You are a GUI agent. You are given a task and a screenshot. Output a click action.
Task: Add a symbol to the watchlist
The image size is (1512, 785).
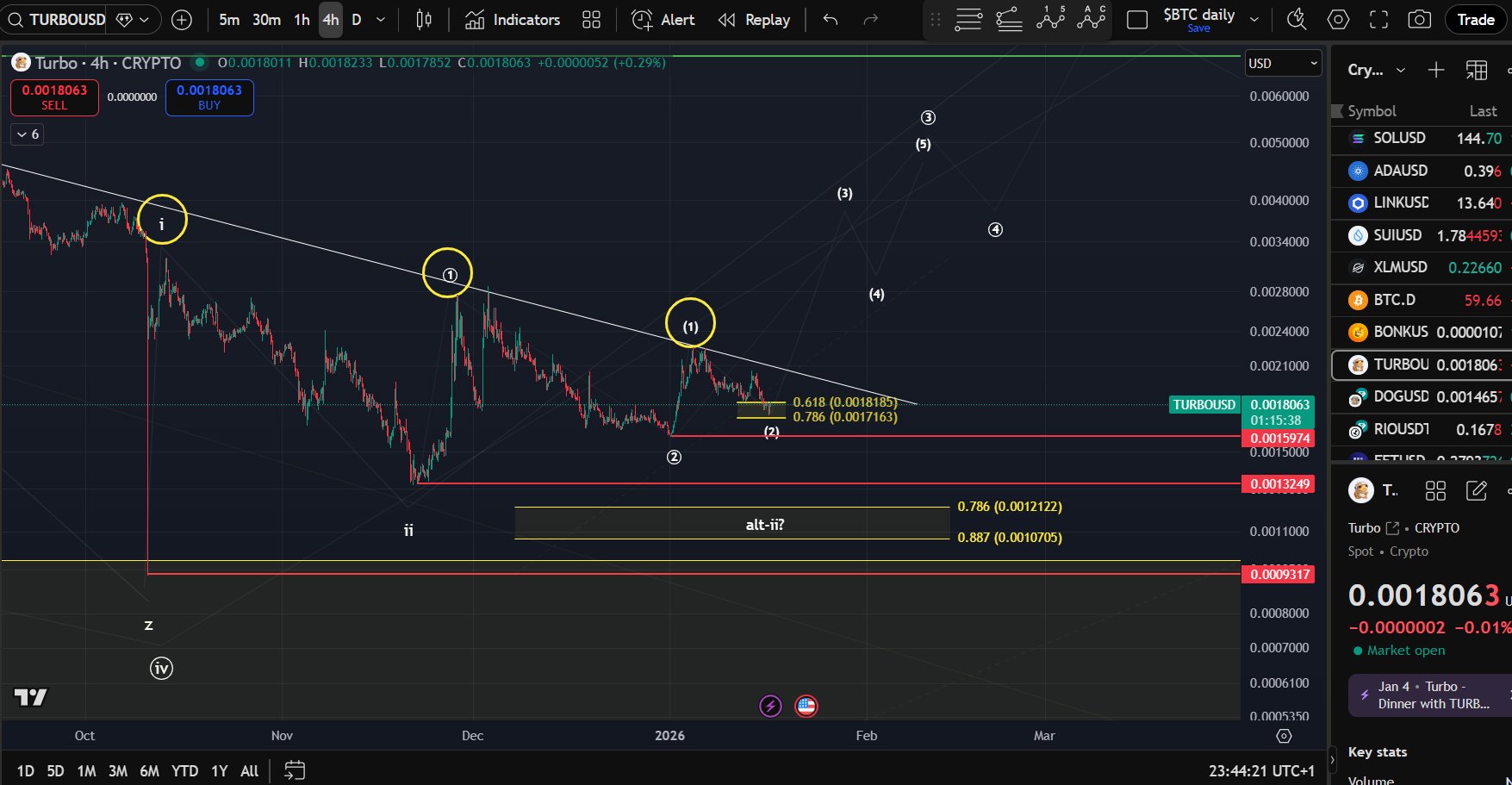[1436, 70]
